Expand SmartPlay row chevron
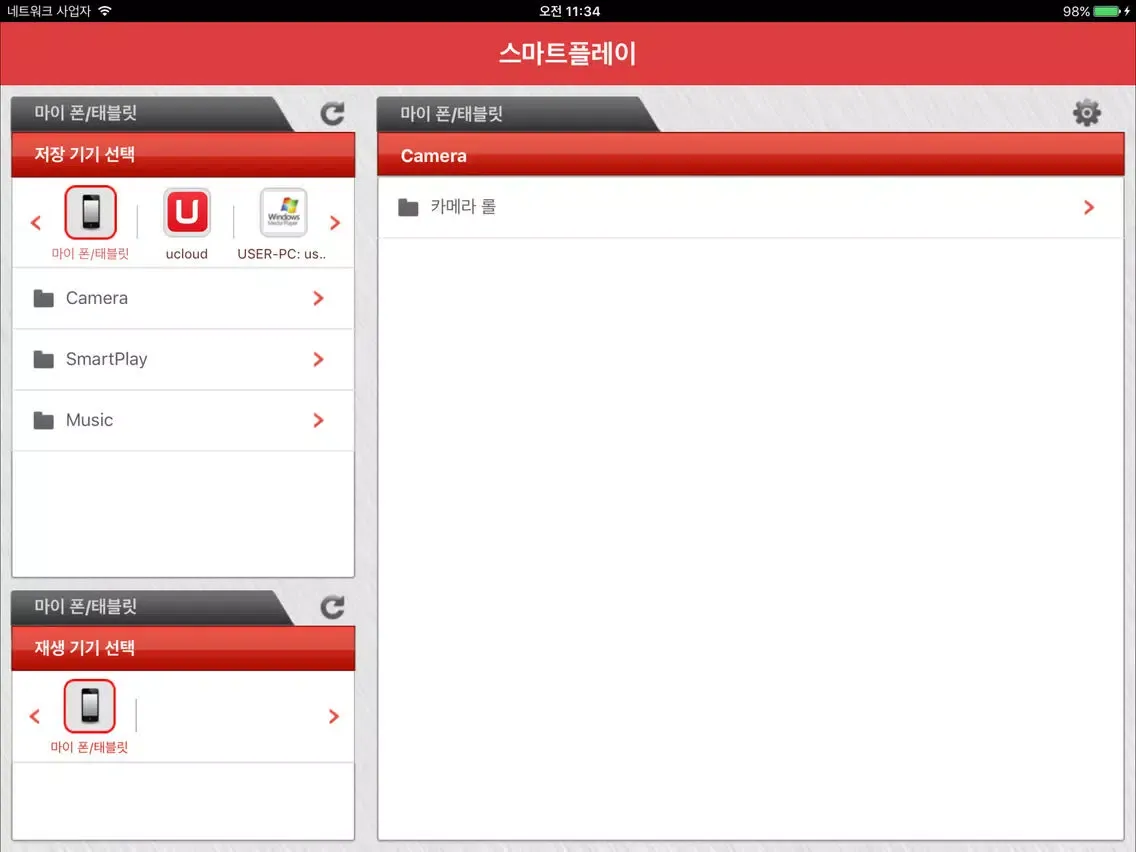 coord(319,359)
